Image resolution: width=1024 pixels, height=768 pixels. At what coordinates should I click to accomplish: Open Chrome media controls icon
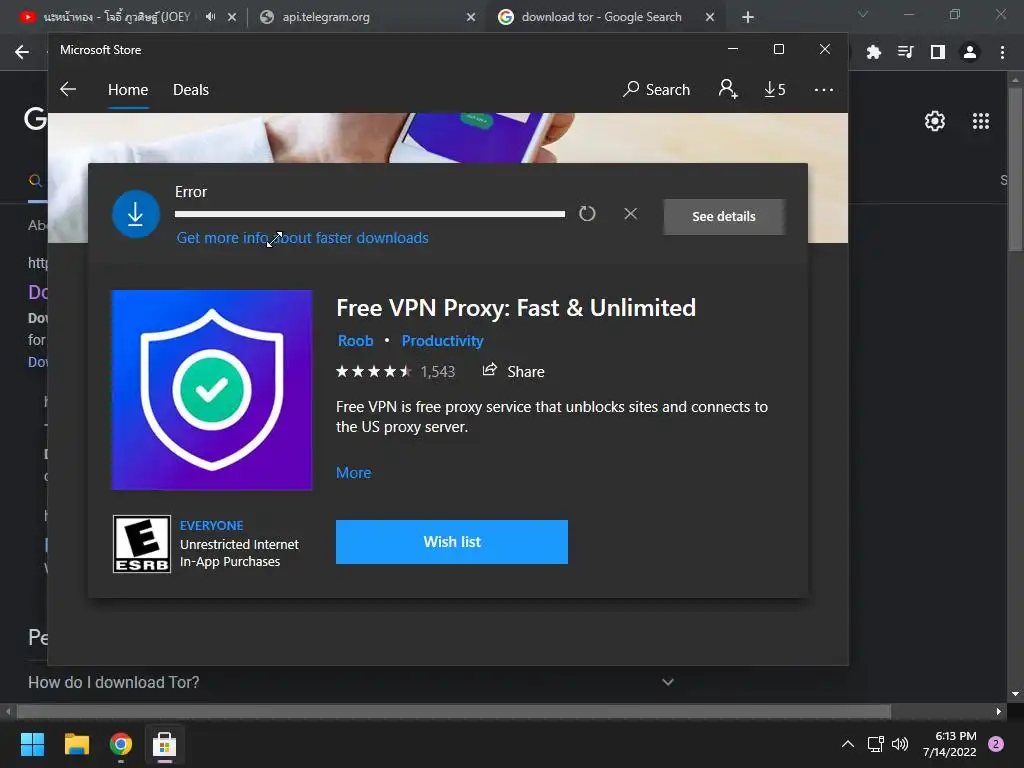(905, 52)
